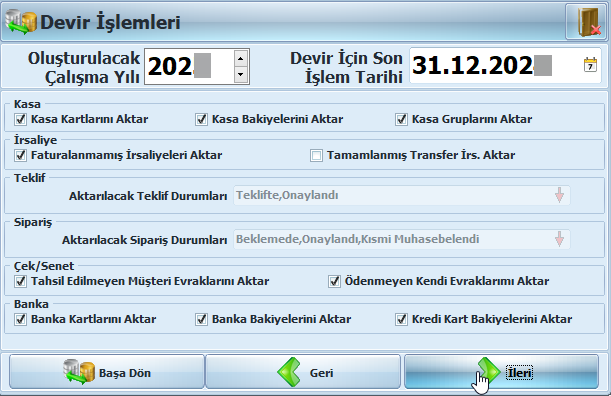Uncheck Kasa Kartlarını Aktar
Screen dimensions: 611x396
point(20,119)
